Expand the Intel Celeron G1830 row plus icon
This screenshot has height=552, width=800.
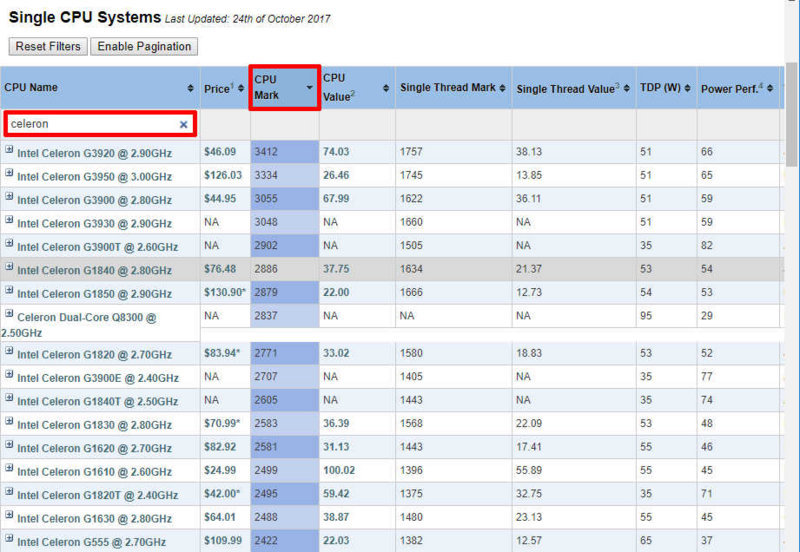point(9,421)
